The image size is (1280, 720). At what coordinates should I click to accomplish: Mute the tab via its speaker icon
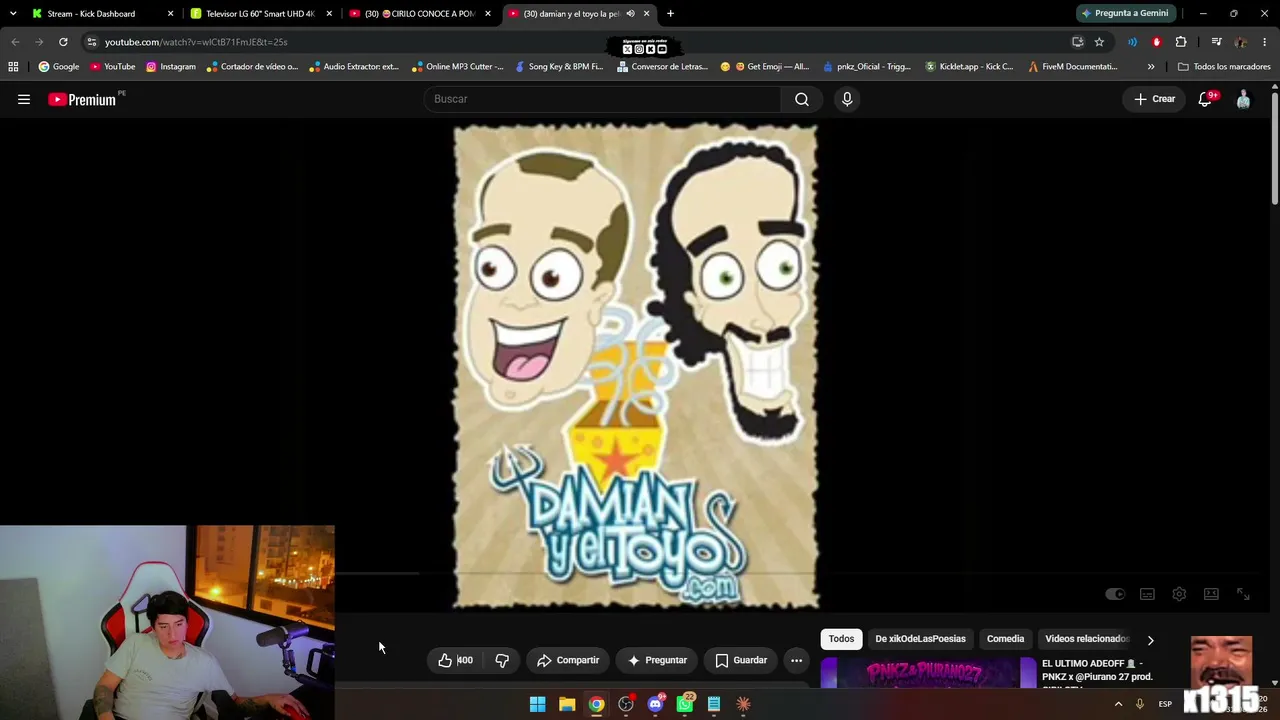tap(630, 14)
